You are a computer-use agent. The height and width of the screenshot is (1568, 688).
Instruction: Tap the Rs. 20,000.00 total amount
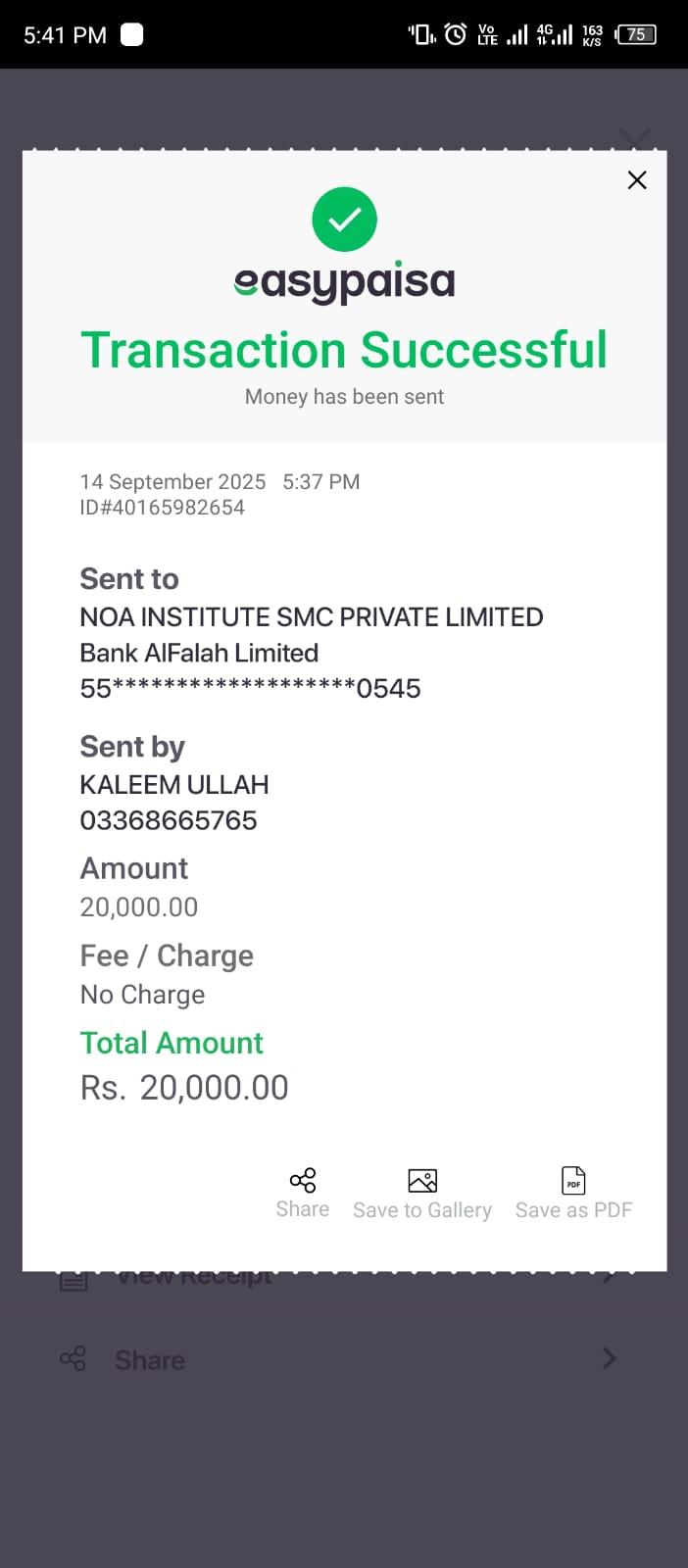pyautogui.click(x=184, y=1088)
